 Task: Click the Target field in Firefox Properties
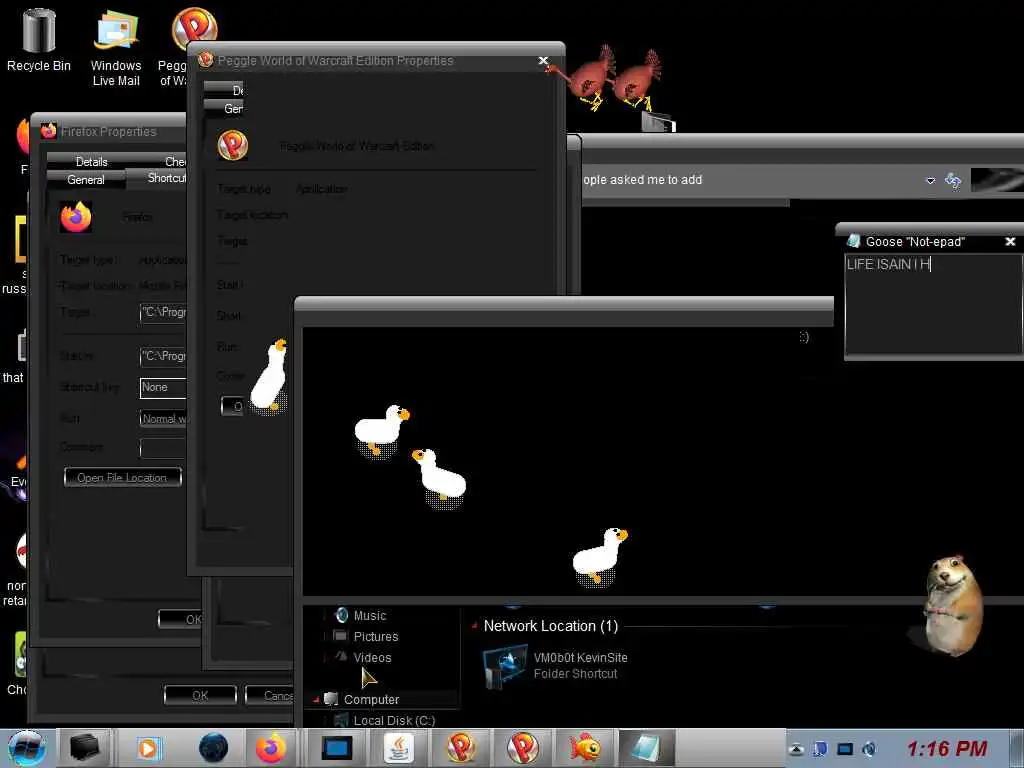(x=163, y=313)
